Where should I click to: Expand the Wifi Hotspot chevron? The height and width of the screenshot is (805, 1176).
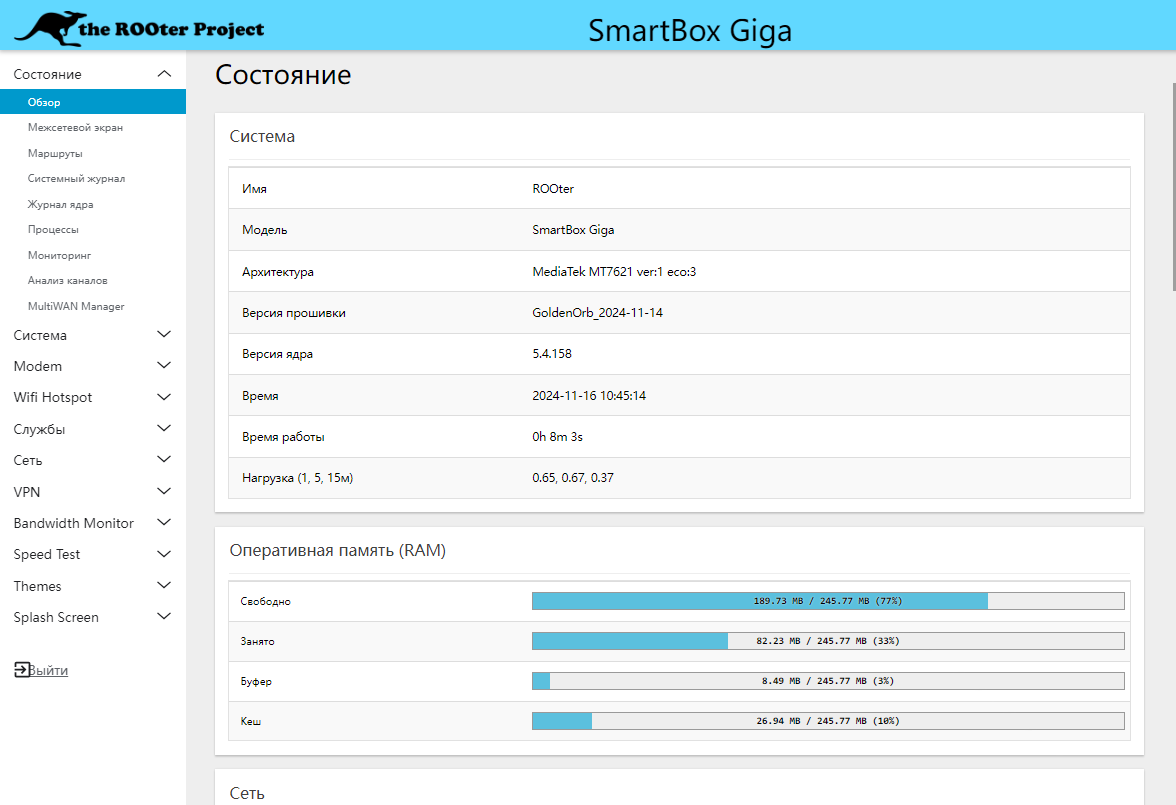pyautogui.click(x=164, y=397)
